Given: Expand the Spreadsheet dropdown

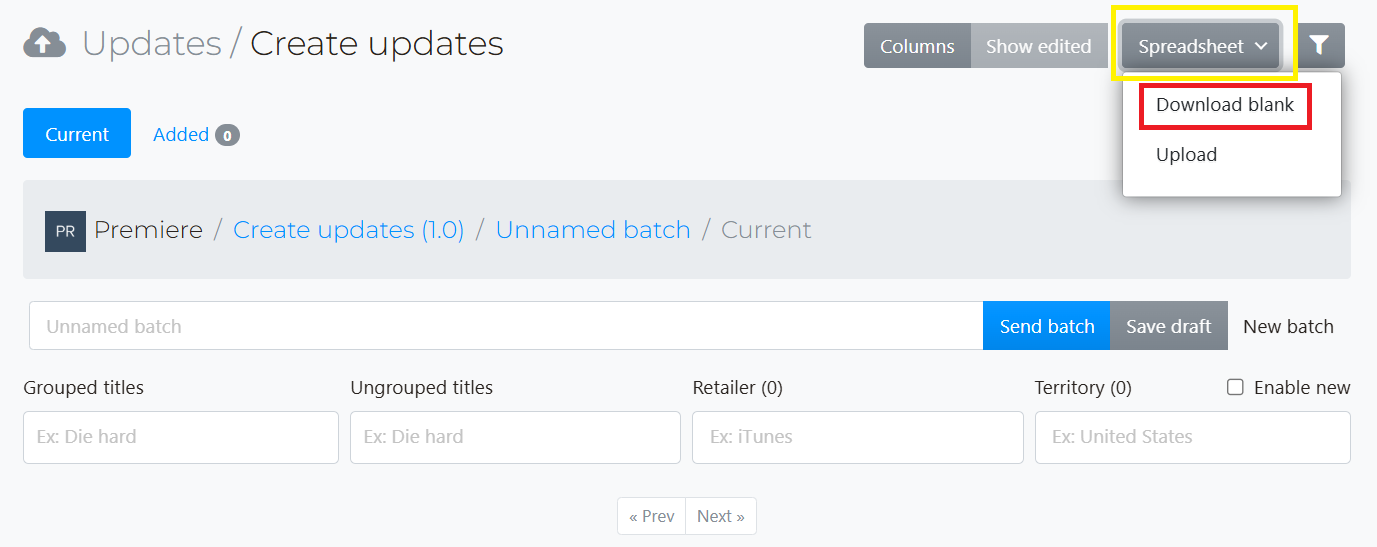Looking at the screenshot, I should pos(1201,46).
